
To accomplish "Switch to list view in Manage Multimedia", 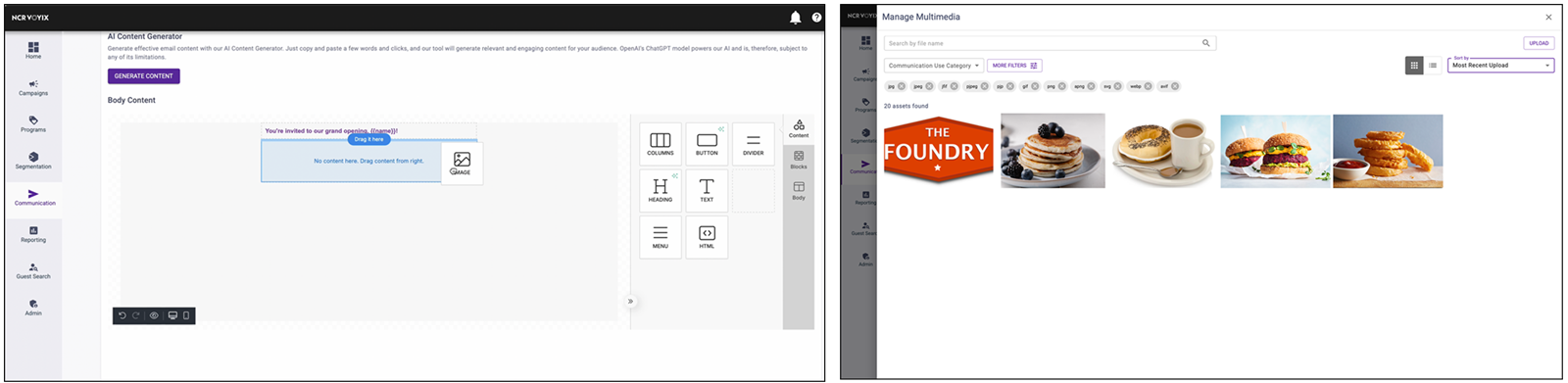I will click(1433, 66).
